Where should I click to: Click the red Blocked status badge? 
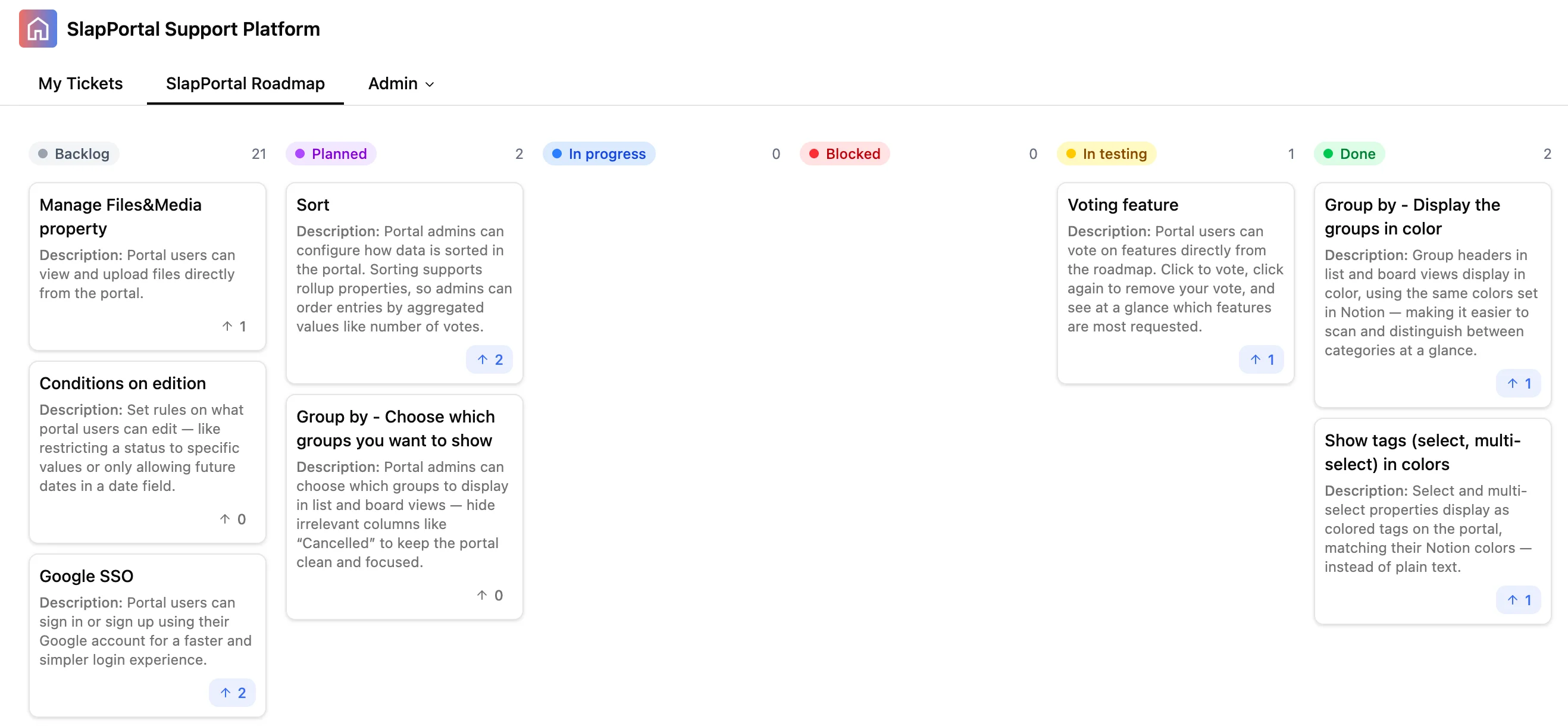click(x=845, y=154)
